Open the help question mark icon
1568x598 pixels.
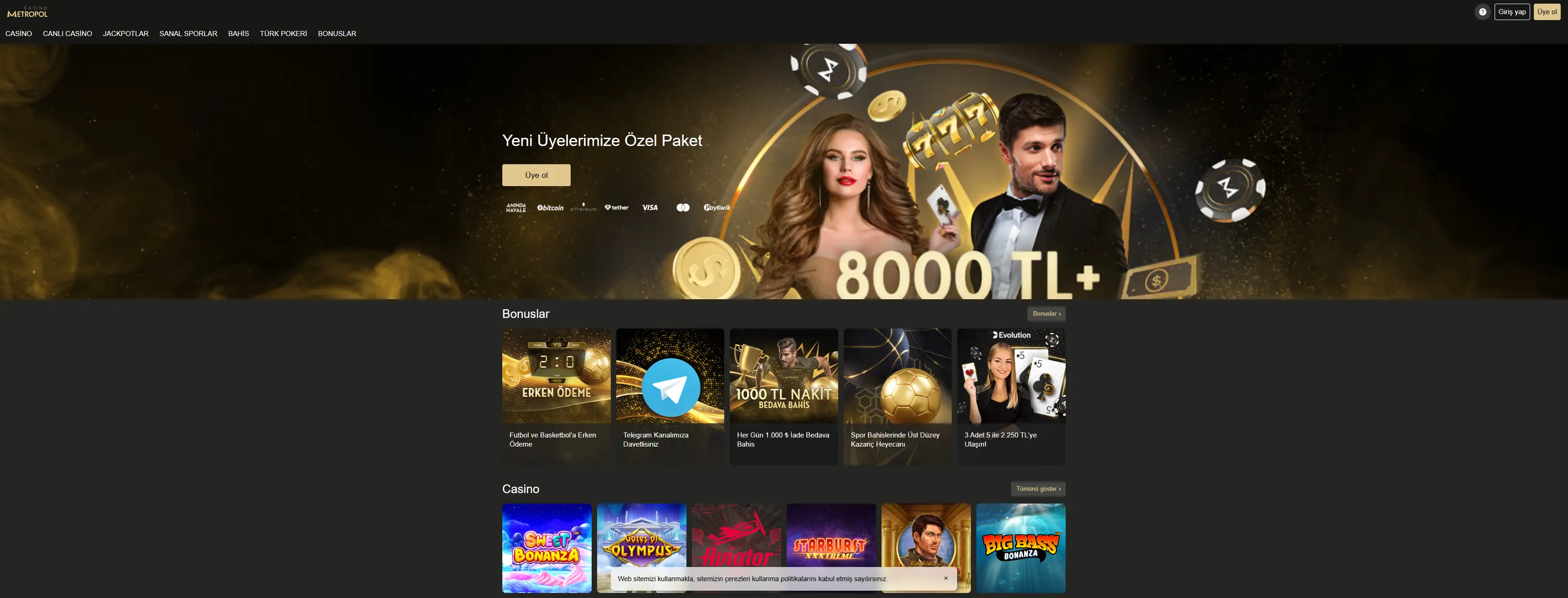(x=1482, y=11)
